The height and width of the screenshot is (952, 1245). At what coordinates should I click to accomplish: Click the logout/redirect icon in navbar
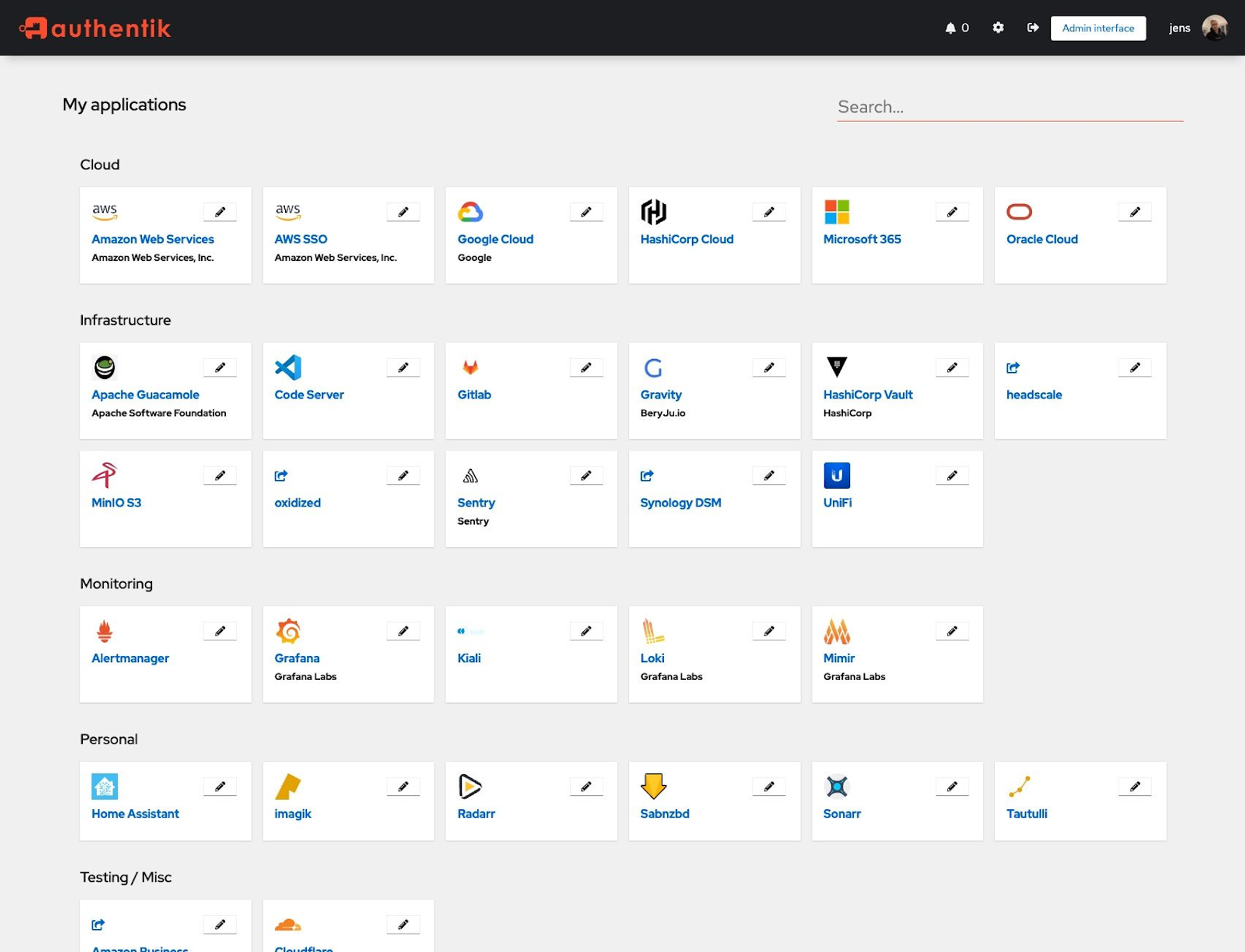click(1033, 27)
